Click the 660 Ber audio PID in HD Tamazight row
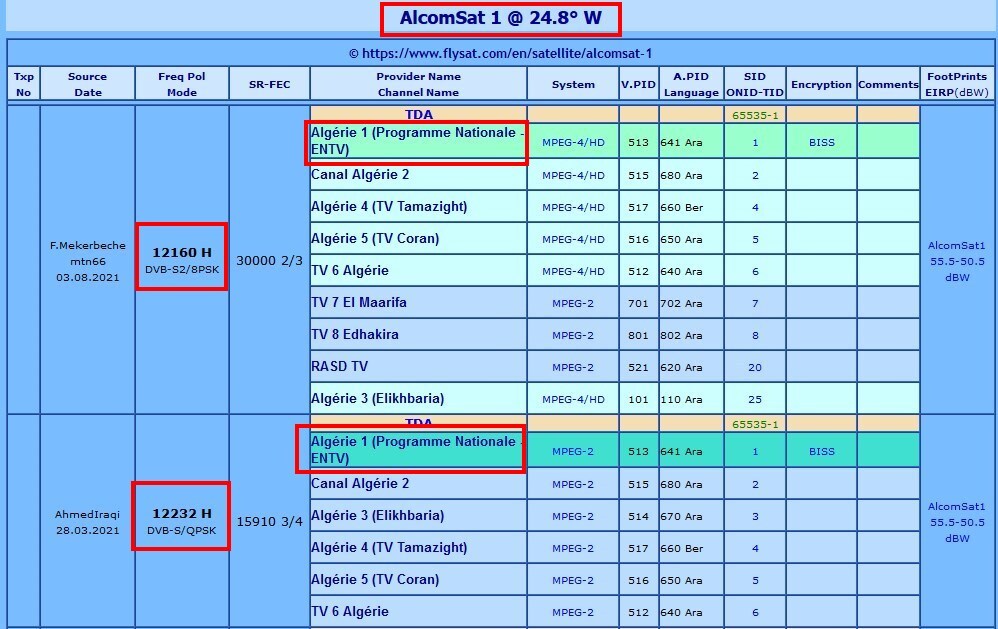This screenshot has height=629, width=998. pyautogui.click(x=681, y=208)
